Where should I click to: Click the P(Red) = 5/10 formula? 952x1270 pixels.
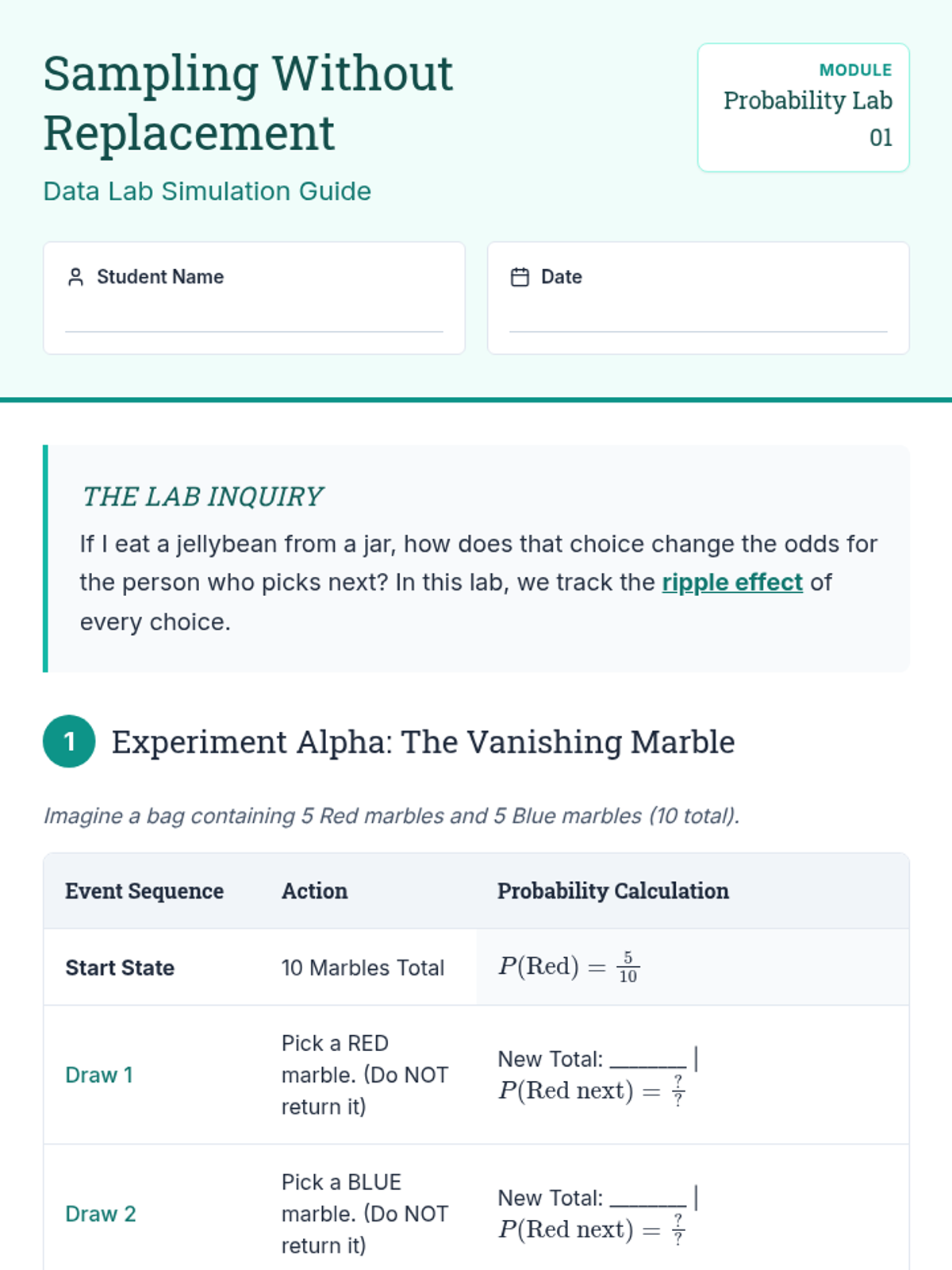568,967
